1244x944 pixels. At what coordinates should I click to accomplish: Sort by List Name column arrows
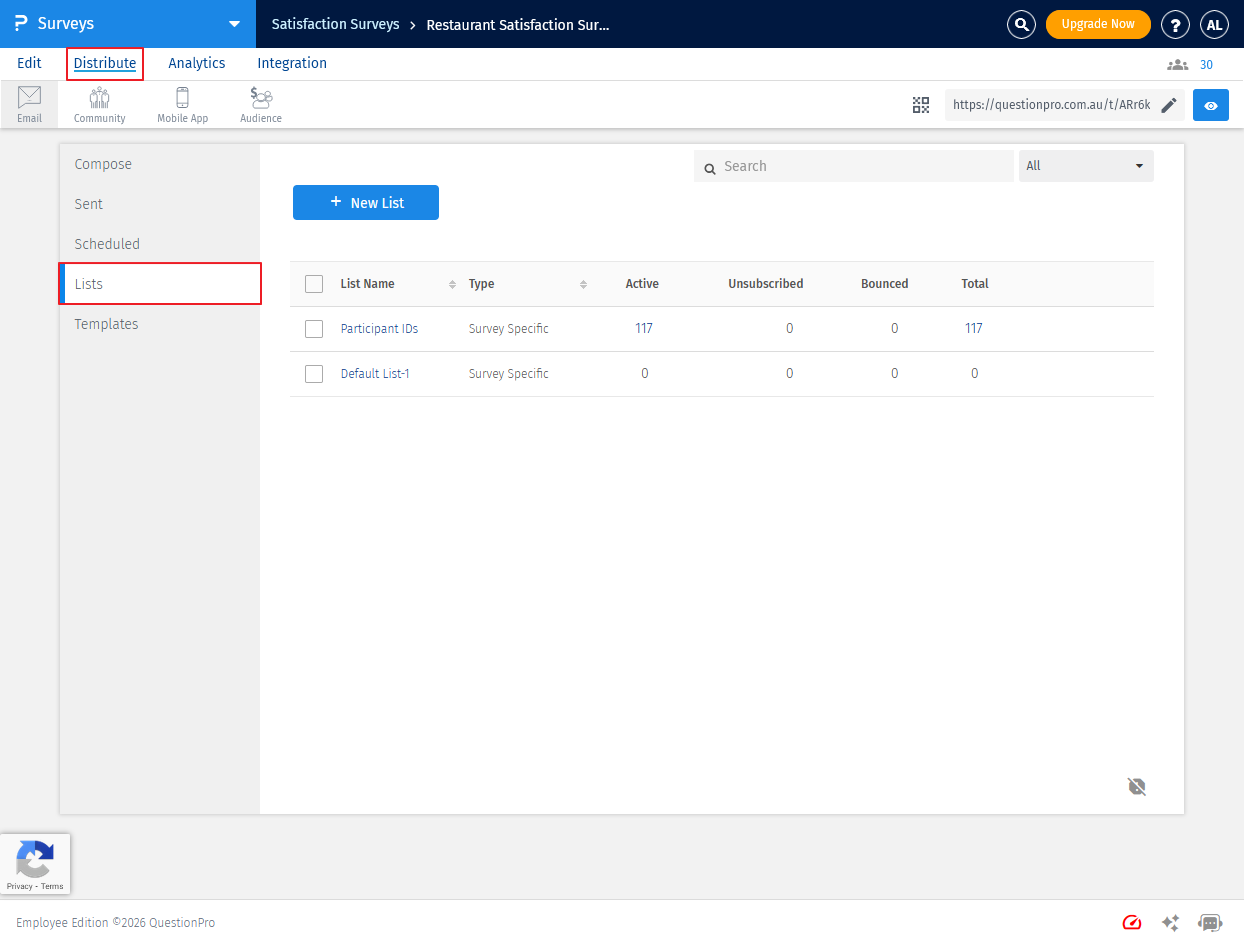tap(452, 285)
